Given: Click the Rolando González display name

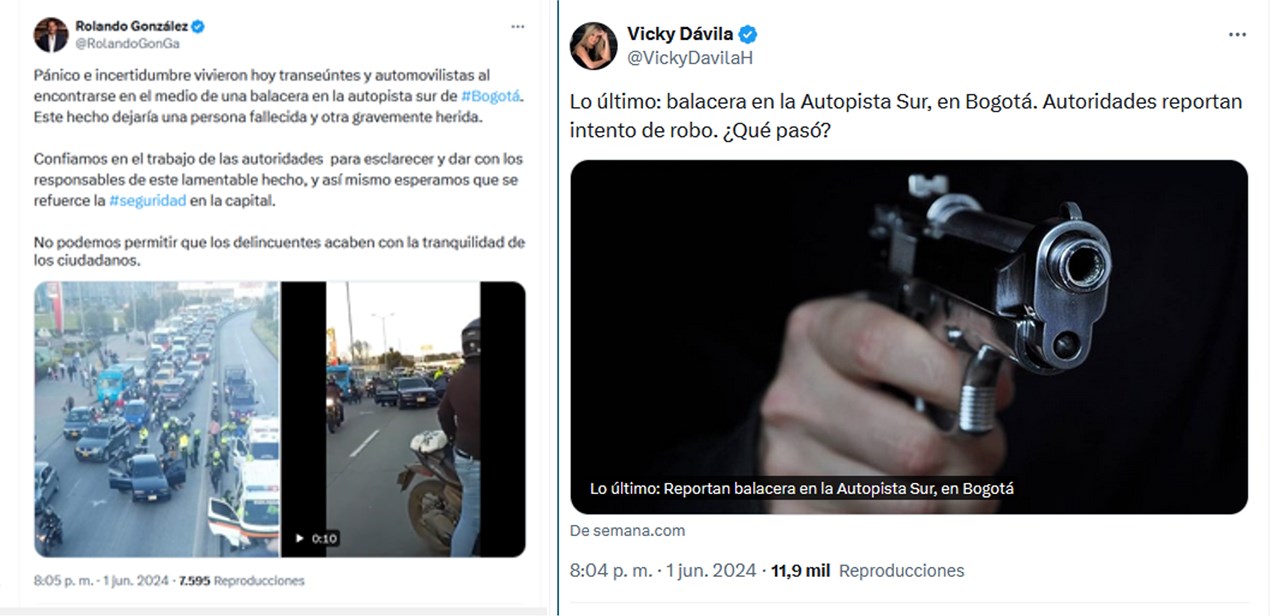Looking at the screenshot, I should (132, 27).
